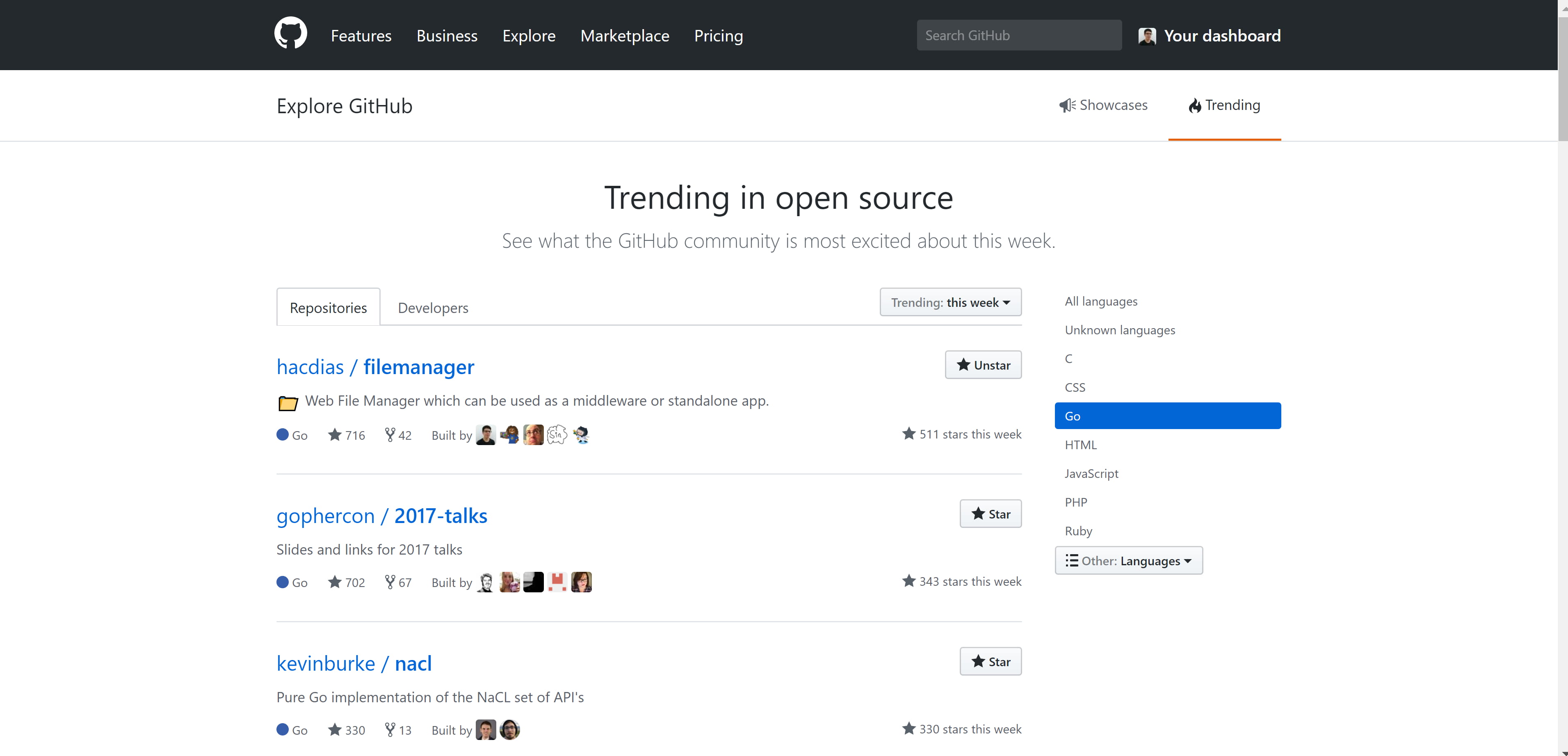
Task: Open fourth contributor avatar for 2017-talks
Action: [557, 582]
